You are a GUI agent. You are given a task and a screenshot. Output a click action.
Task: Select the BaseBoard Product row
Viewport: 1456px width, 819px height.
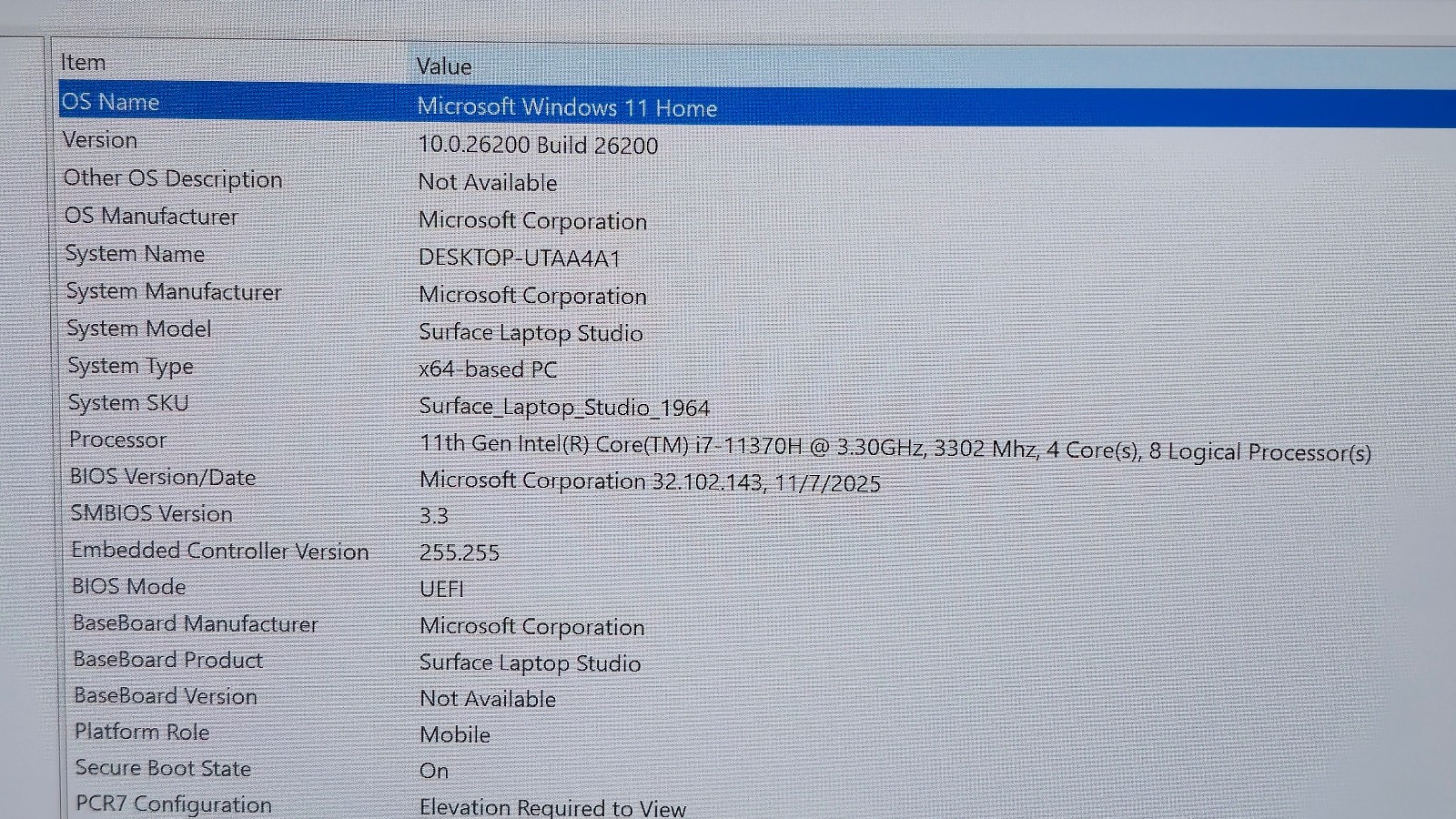pyautogui.click(x=168, y=660)
